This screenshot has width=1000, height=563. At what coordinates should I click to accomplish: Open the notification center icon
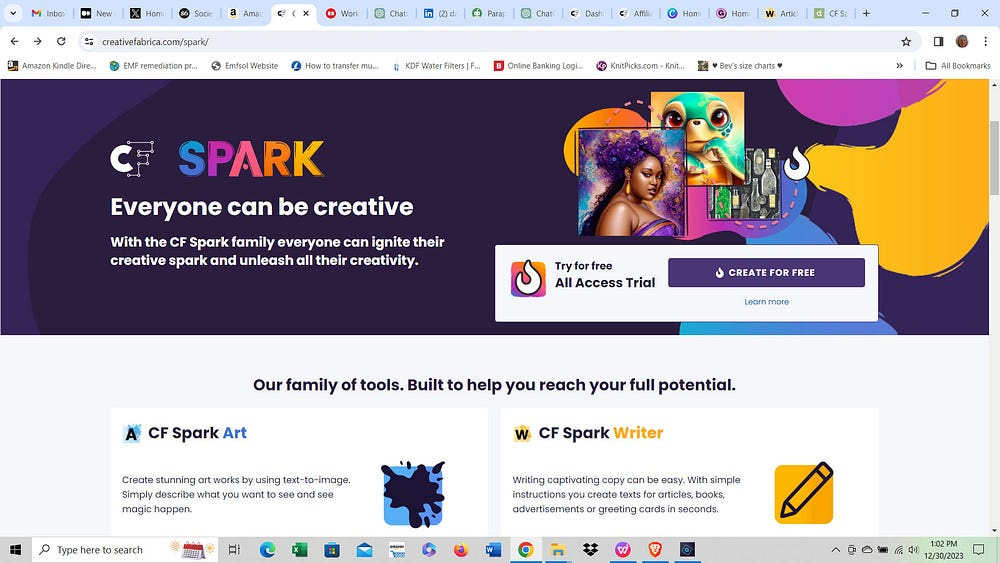(x=978, y=550)
